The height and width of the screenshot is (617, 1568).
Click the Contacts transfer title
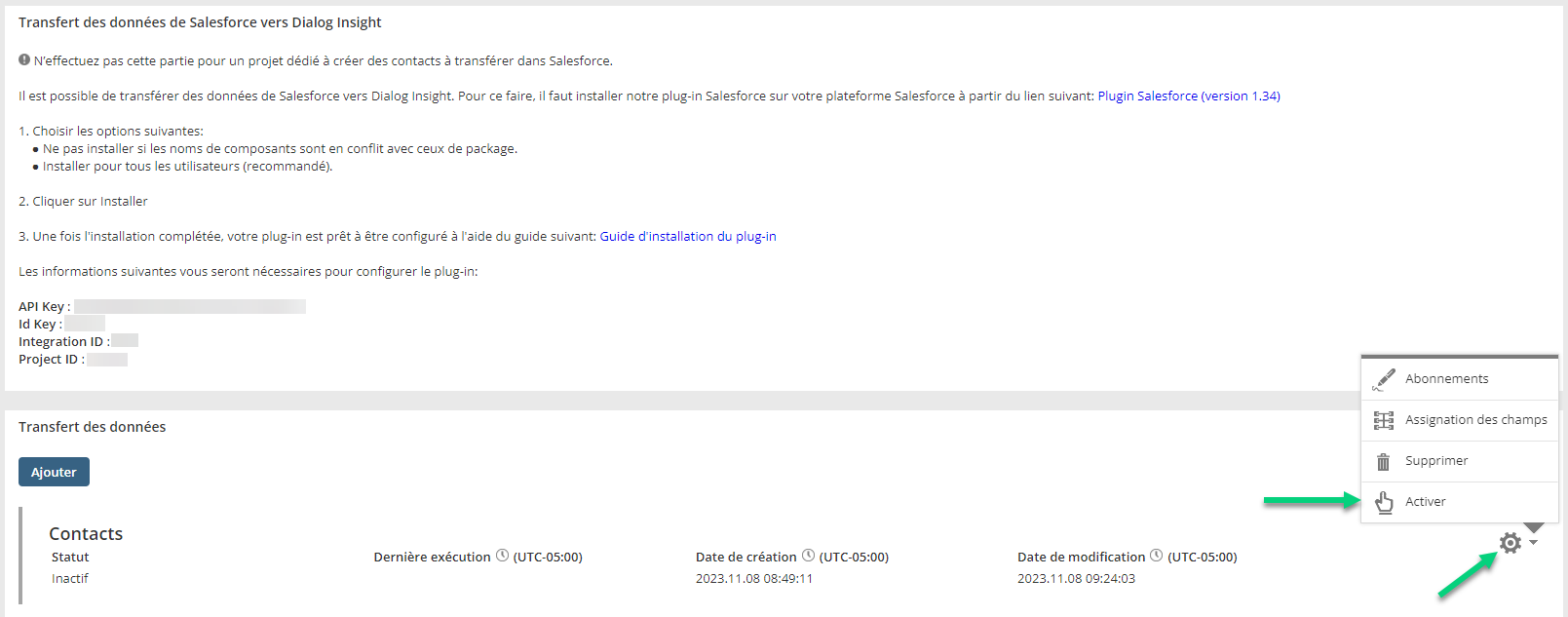click(x=86, y=533)
